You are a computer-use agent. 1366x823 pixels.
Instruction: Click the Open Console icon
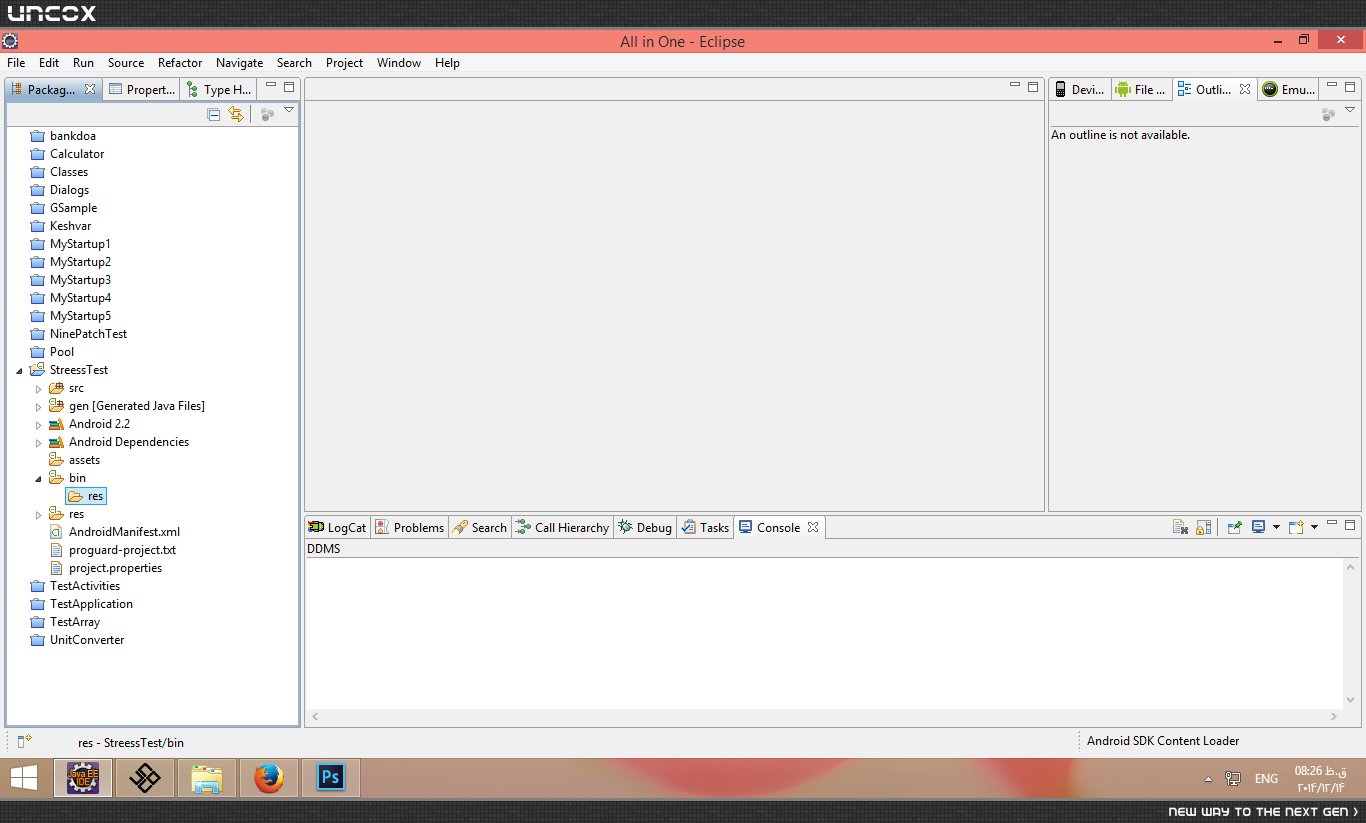pyautogui.click(x=1296, y=527)
